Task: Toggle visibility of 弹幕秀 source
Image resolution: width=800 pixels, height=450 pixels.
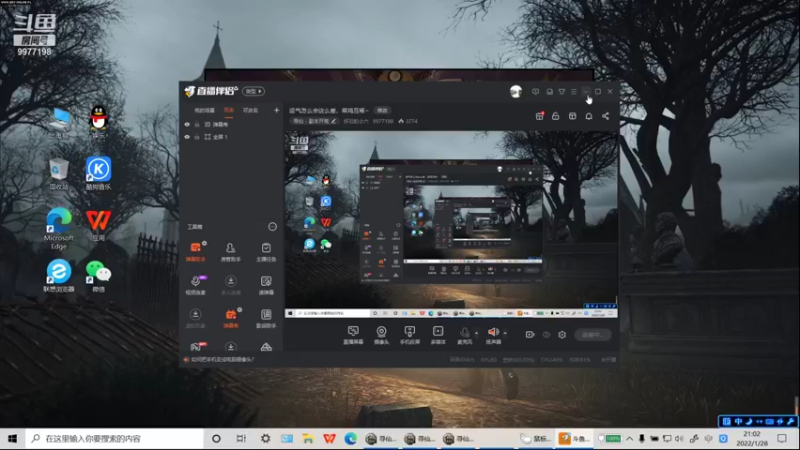Action: [187, 124]
